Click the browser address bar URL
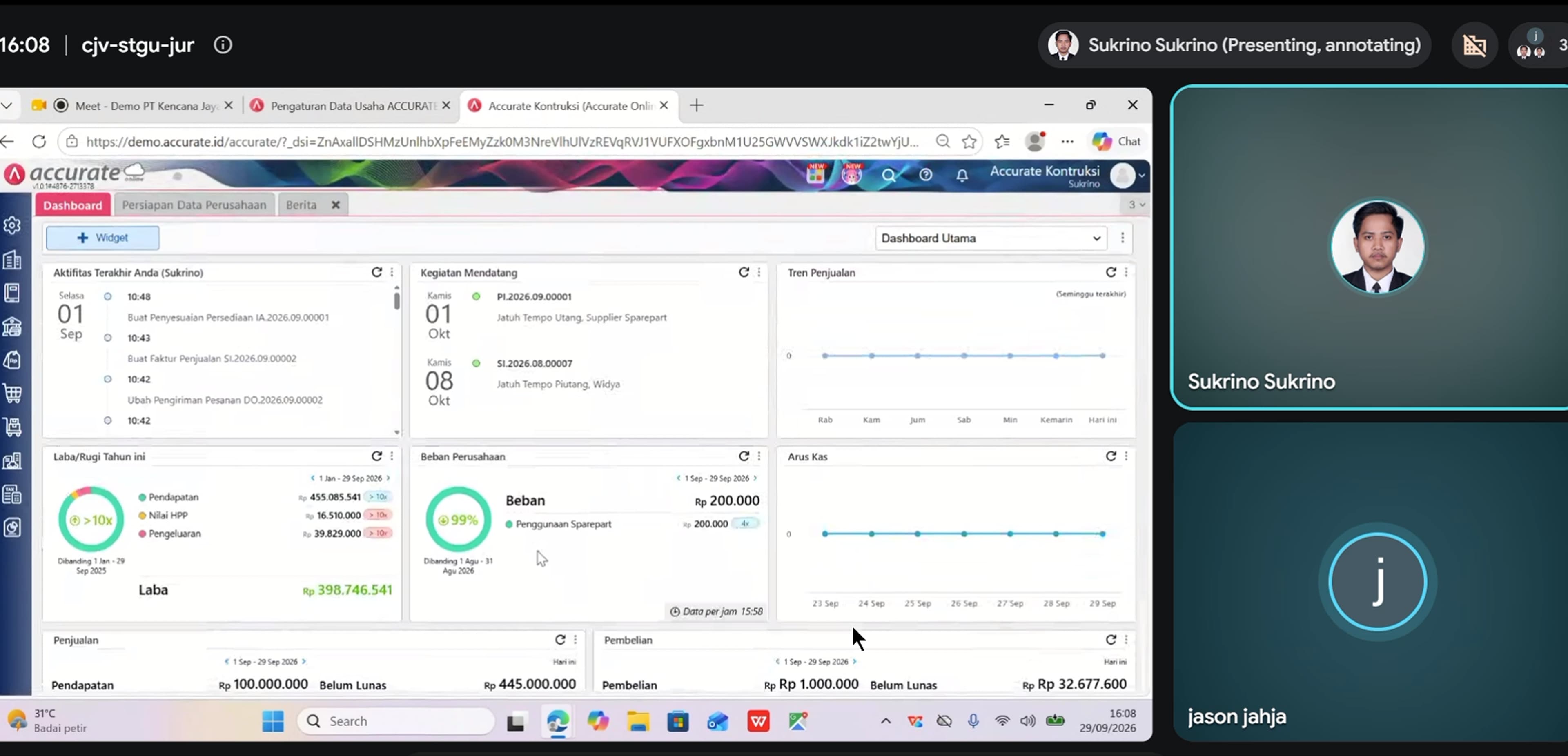 (x=502, y=141)
